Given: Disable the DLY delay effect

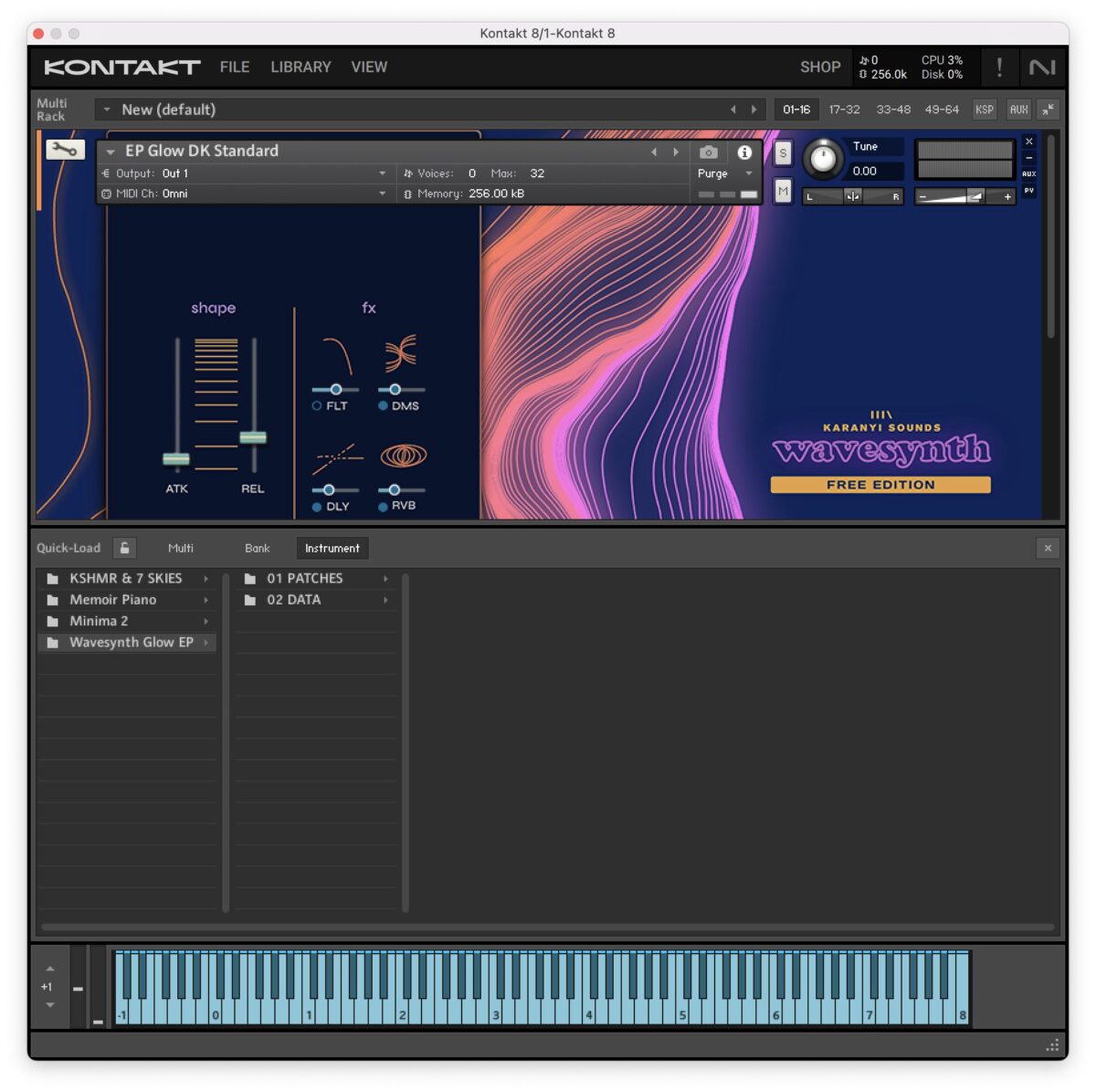Looking at the screenshot, I should [x=317, y=507].
